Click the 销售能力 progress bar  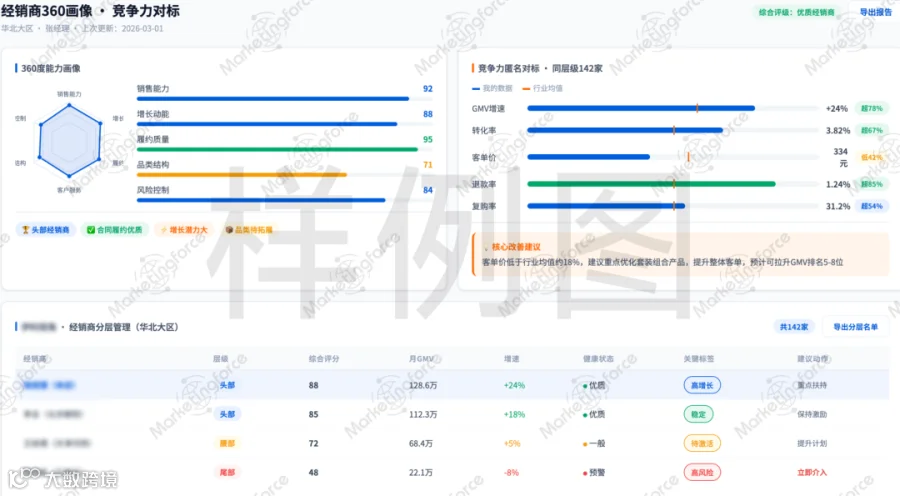pyautogui.click(x=273, y=99)
